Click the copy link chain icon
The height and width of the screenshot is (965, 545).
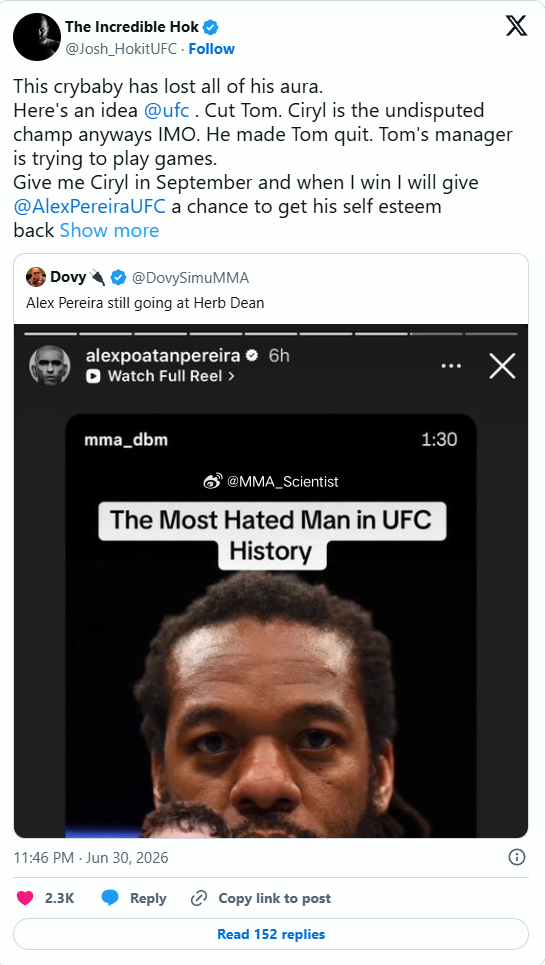tap(199, 898)
